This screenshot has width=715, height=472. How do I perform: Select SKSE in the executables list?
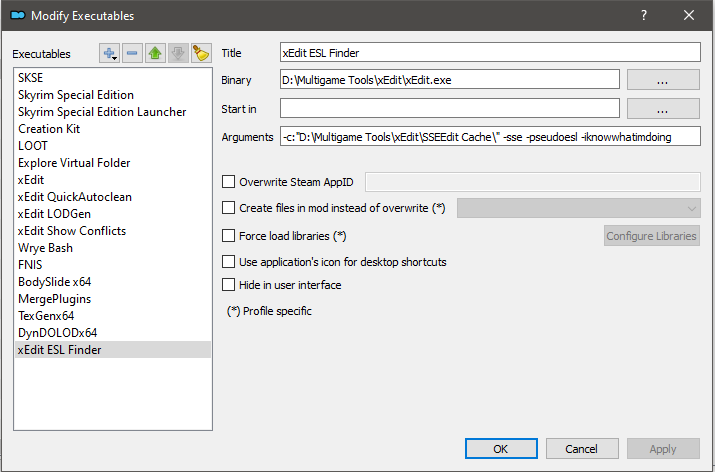click(x=30, y=77)
